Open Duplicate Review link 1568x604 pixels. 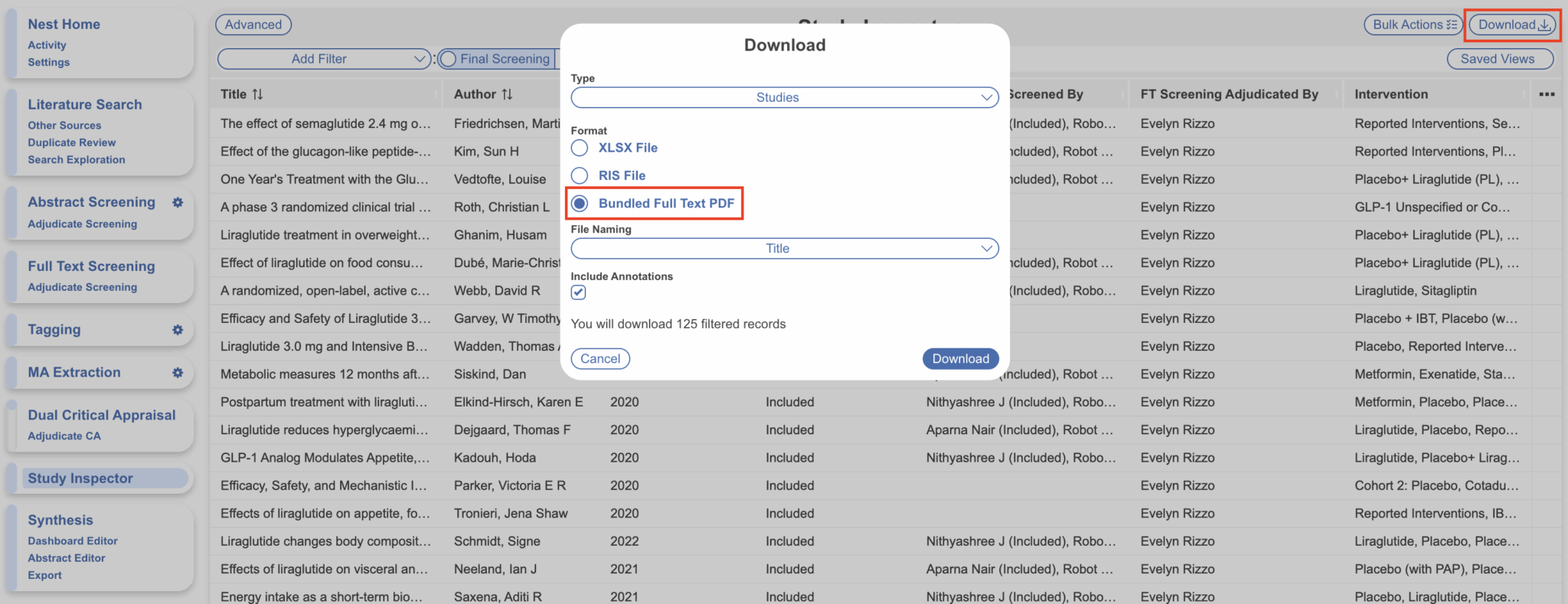pyautogui.click(x=72, y=142)
